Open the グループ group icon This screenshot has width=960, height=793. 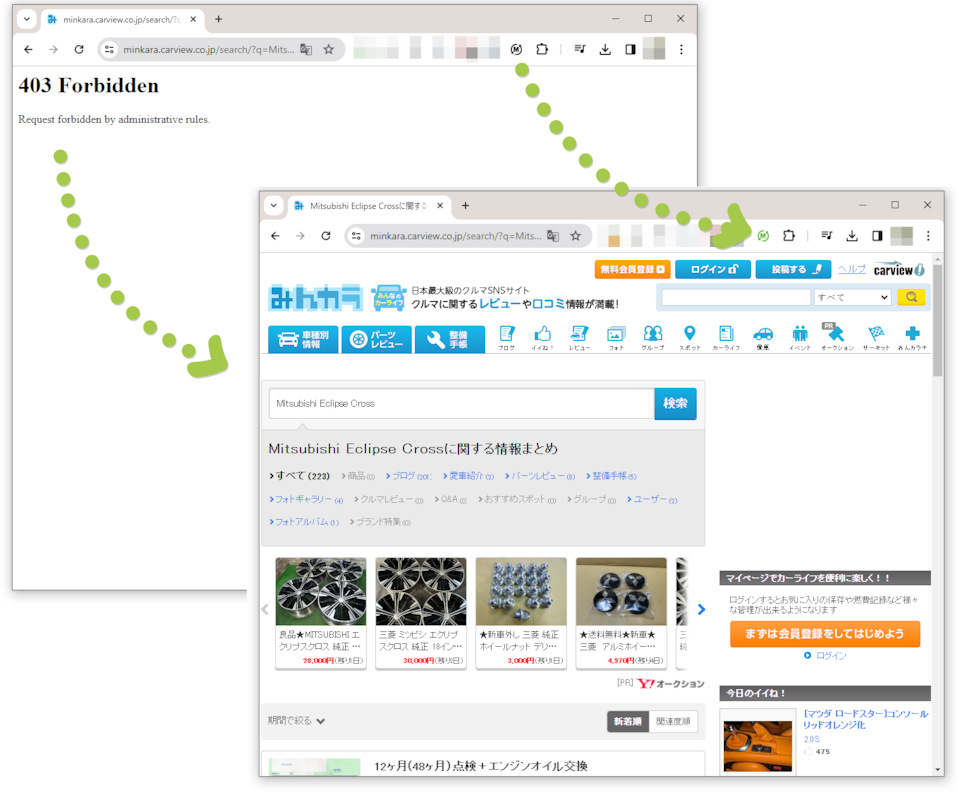tap(653, 337)
